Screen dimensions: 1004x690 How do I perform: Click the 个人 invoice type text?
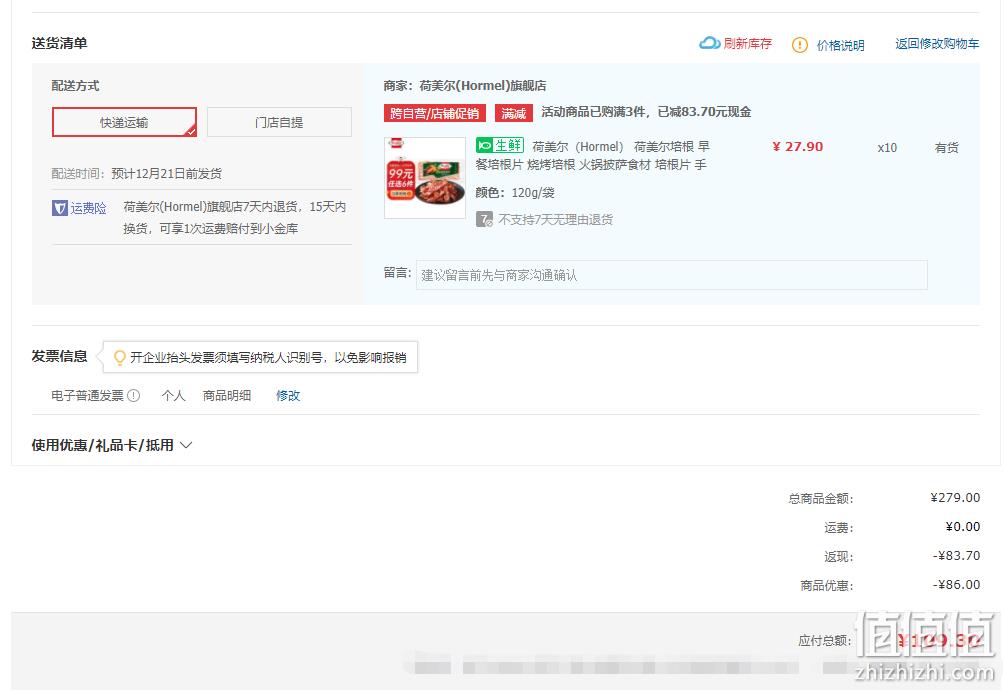coord(174,396)
